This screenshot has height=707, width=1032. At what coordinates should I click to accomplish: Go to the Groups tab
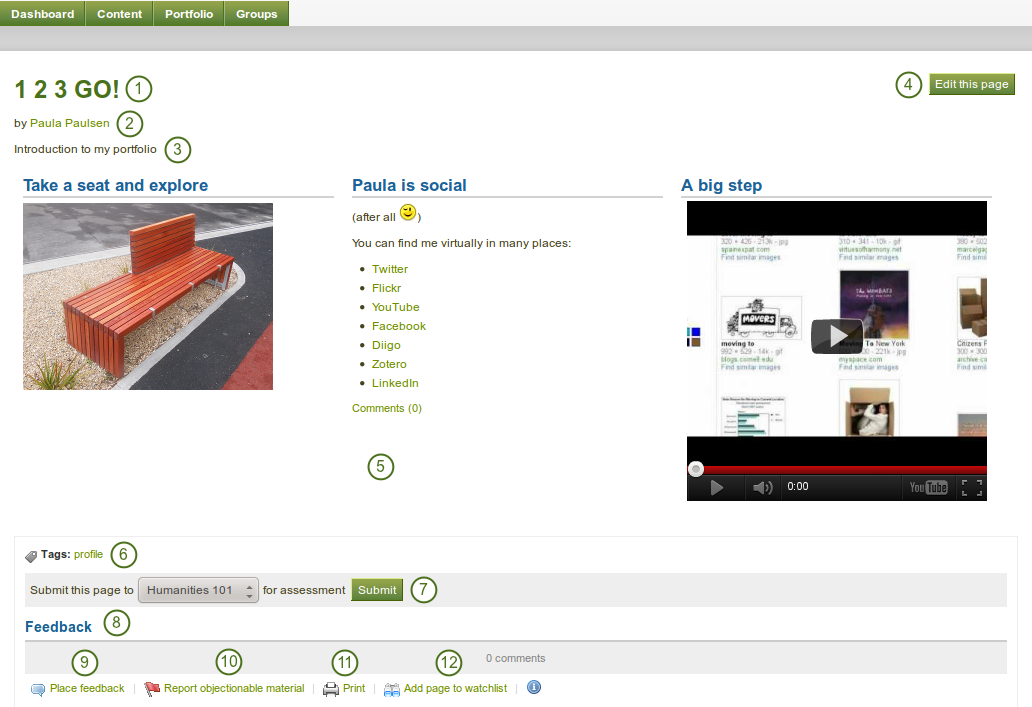257,14
